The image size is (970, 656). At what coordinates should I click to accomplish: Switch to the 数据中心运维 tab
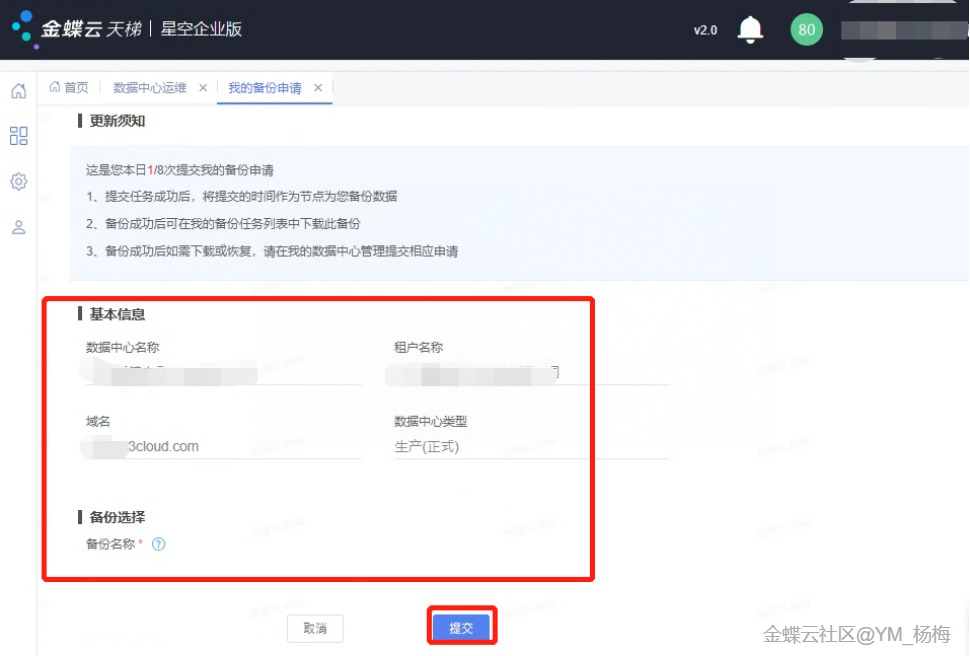pos(150,88)
